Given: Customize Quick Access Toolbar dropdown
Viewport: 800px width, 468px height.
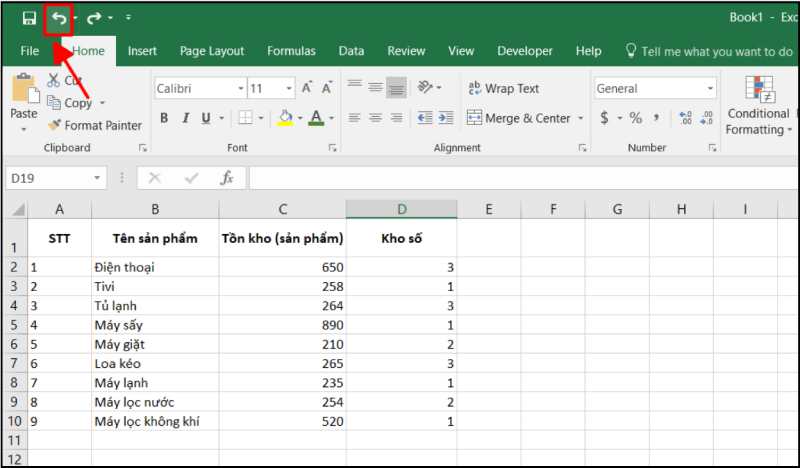Looking at the screenshot, I should (x=129, y=18).
